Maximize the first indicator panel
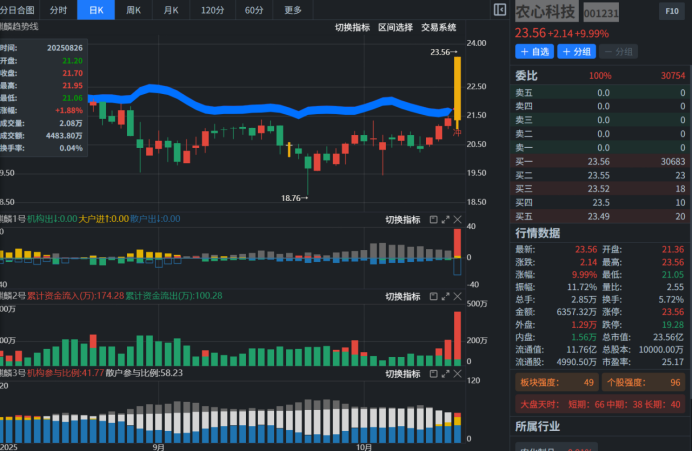 446,219
